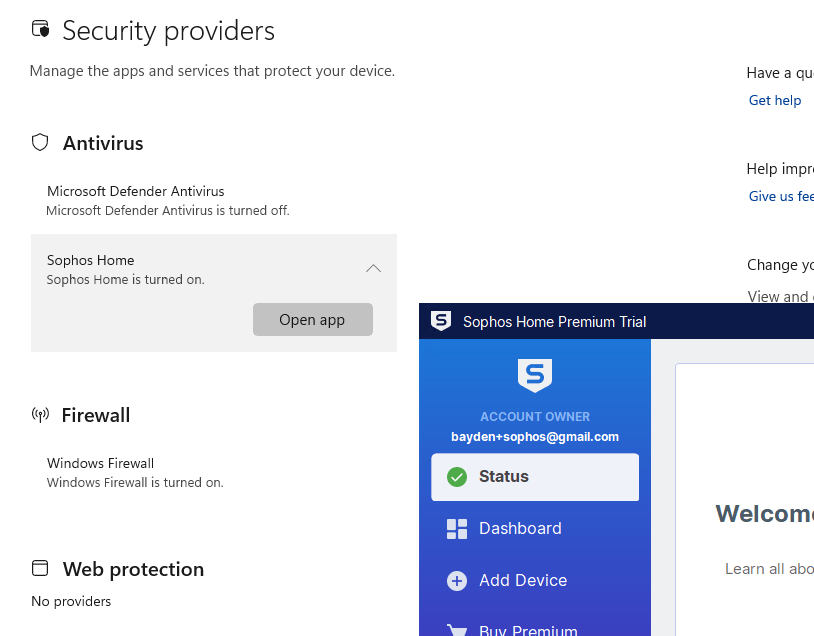Click the Web protection window icon

(x=40, y=568)
